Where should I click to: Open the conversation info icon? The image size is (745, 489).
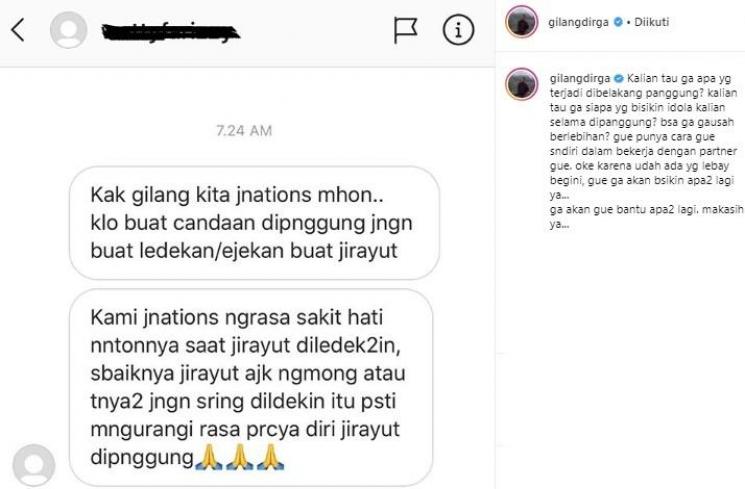pos(458,30)
